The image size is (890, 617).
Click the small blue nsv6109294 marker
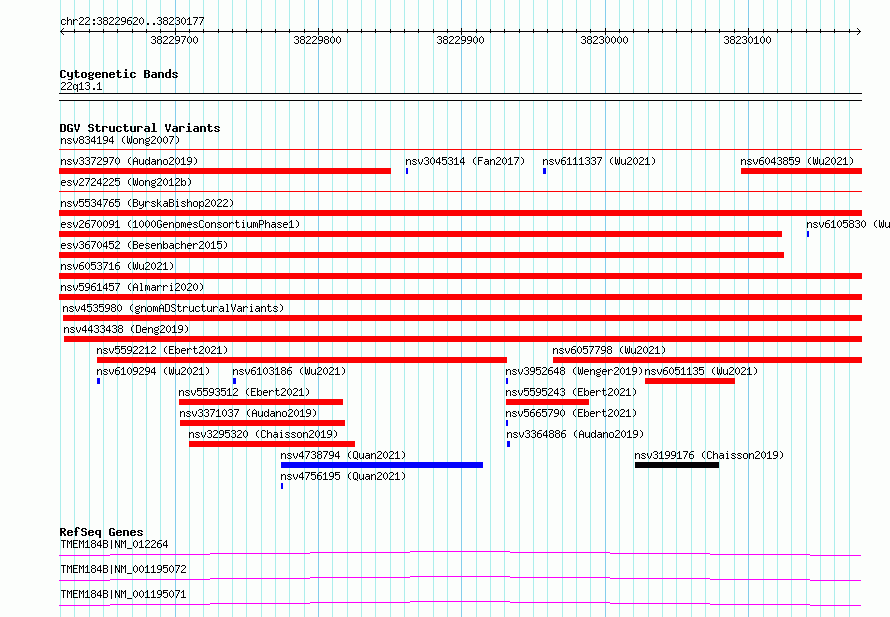tap(99, 381)
